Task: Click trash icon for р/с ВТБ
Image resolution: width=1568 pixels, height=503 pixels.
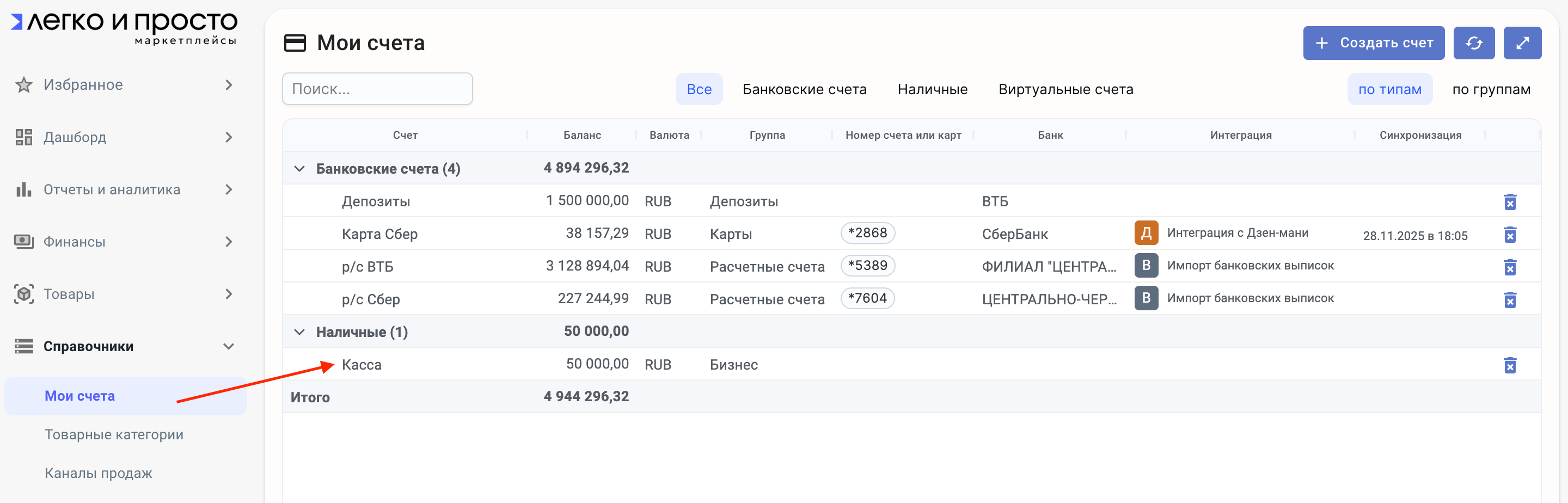Action: (x=1510, y=267)
